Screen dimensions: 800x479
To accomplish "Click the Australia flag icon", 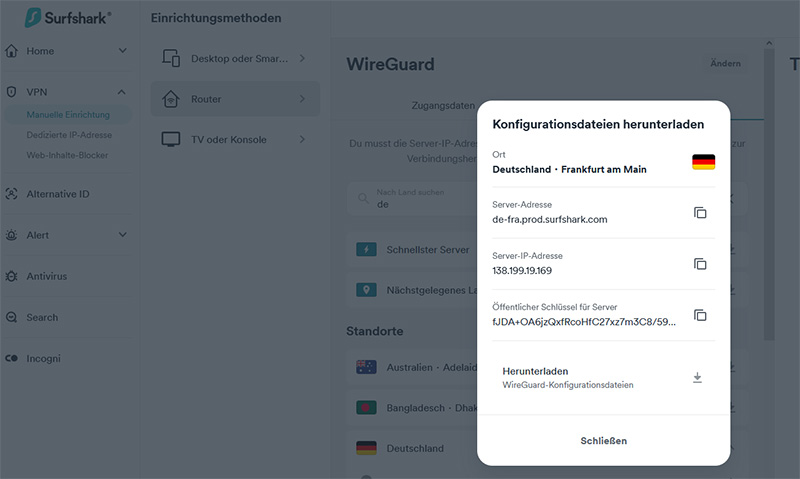I will point(366,367).
